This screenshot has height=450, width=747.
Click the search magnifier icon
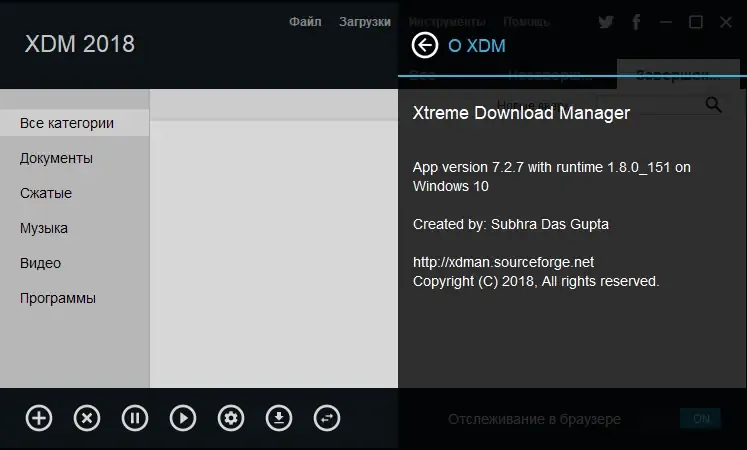[x=713, y=104]
